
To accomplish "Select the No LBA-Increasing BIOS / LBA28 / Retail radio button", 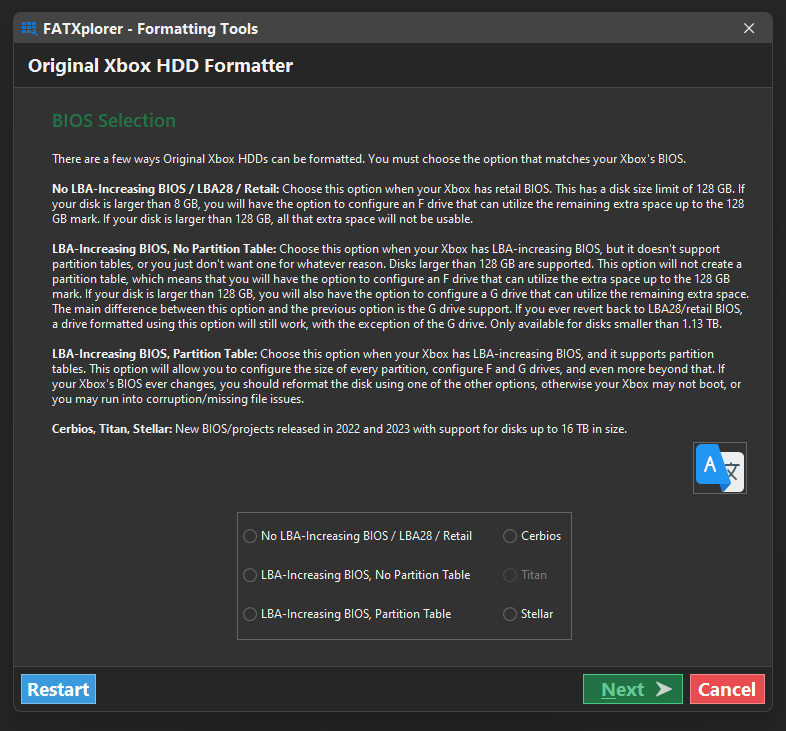I will (x=357, y=536).
